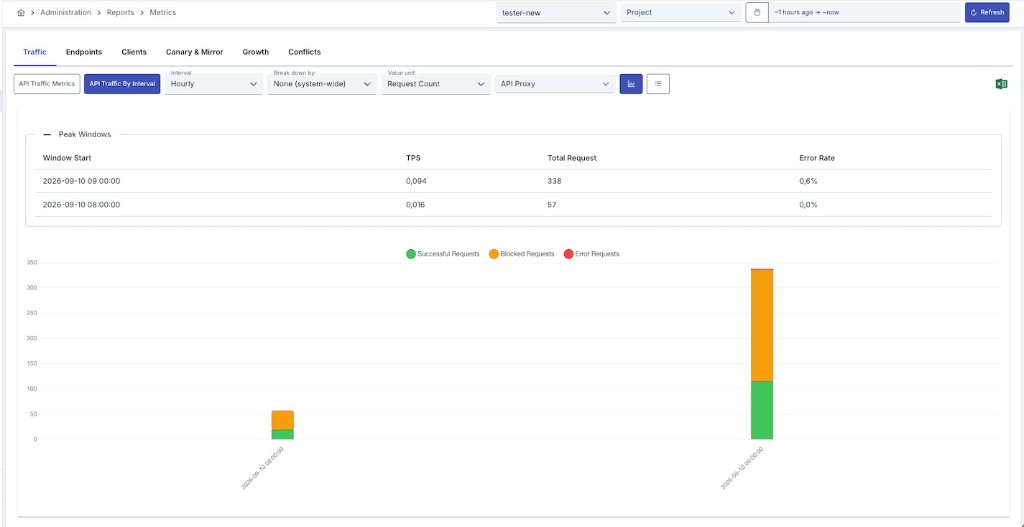The width and height of the screenshot is (1024, 527).
Task: Click the 08:00 green successful bar segment
Action: pos(283,434)
